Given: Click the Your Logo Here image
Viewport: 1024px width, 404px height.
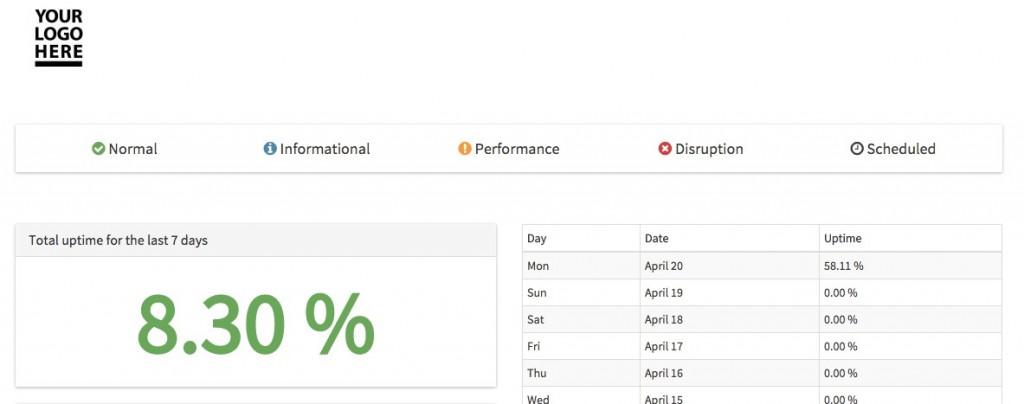Looking at the screenshot, I should [58, 37].
